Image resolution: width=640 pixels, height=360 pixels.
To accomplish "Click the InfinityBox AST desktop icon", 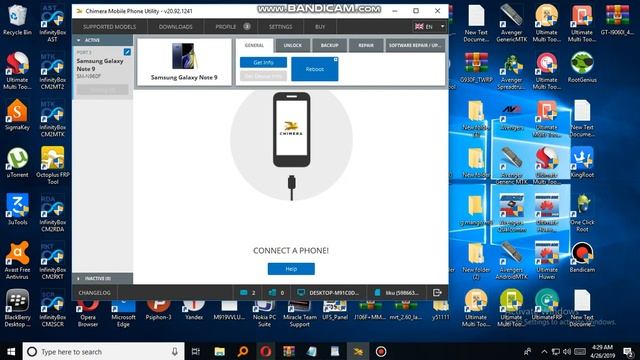I will (x=52, y=23).
